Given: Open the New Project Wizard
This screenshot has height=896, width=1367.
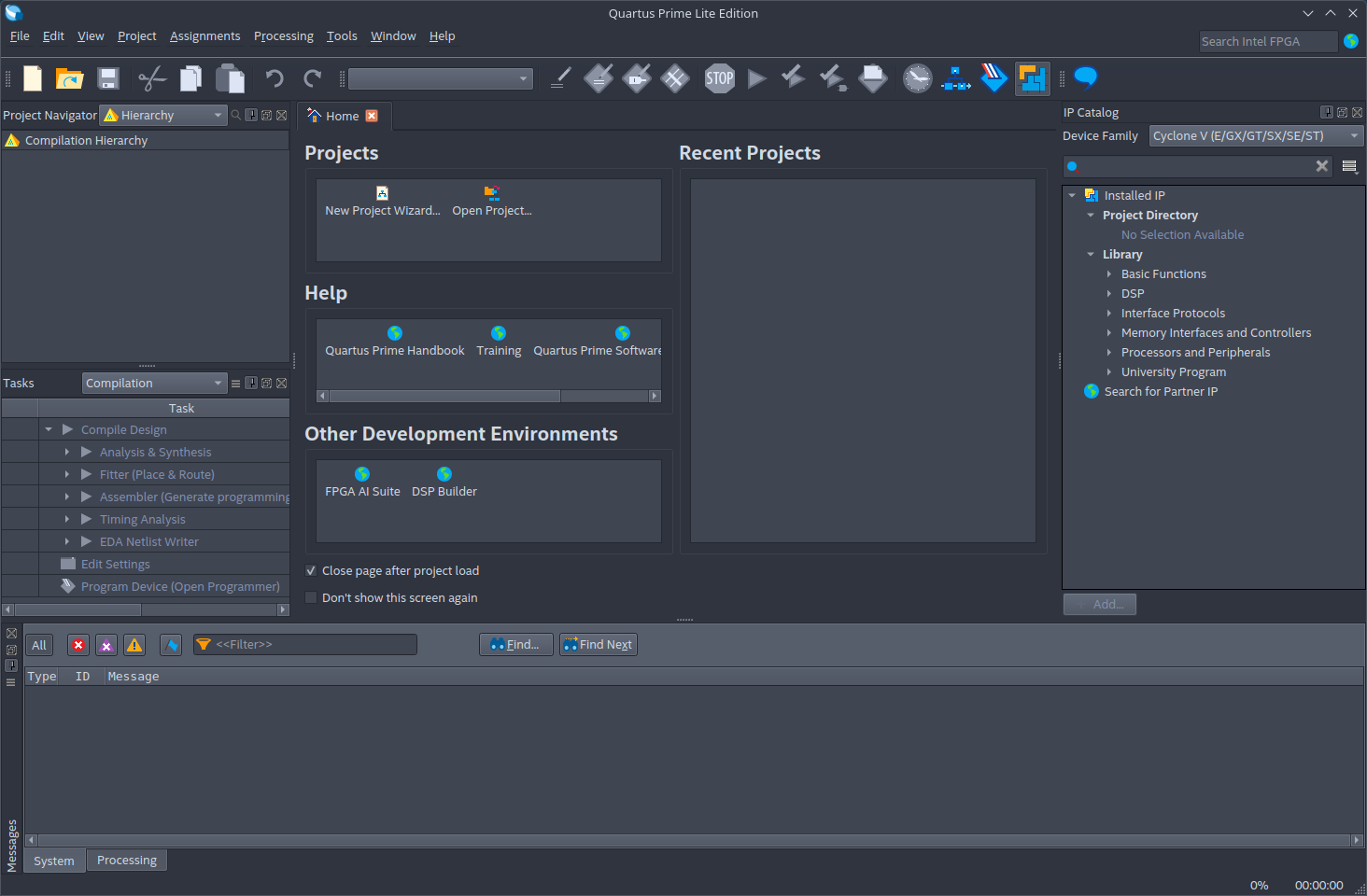Looking at the screenshot, I should click(x=382, y=202).
